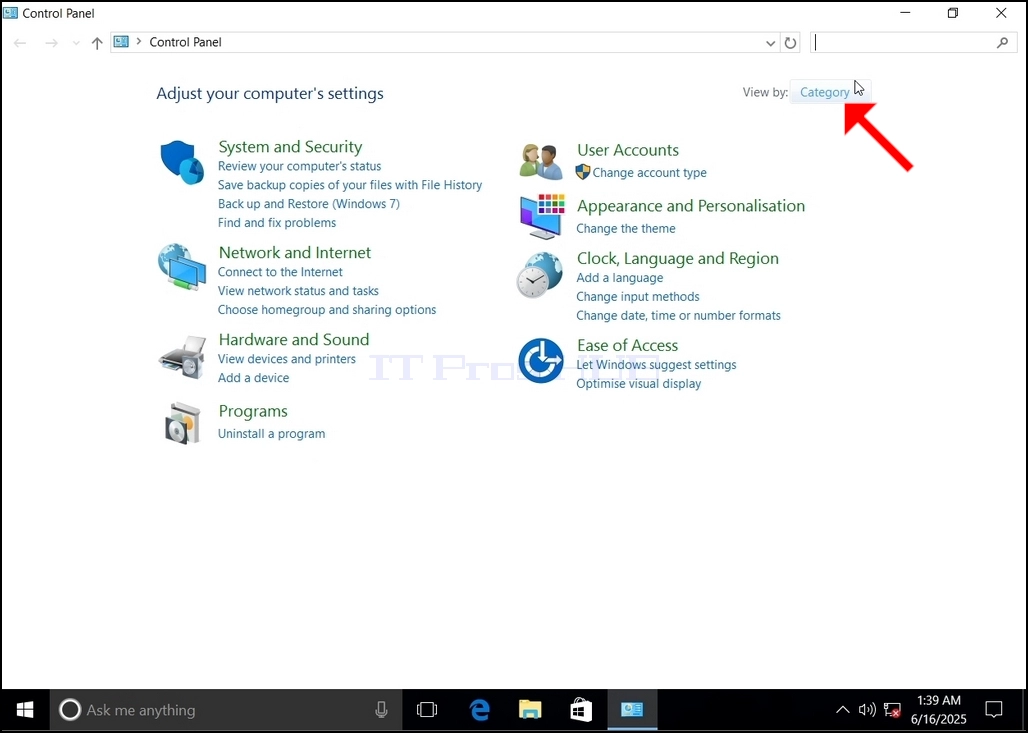Open the View by Category dropdown
The image size is (1028, 733).
831,92
